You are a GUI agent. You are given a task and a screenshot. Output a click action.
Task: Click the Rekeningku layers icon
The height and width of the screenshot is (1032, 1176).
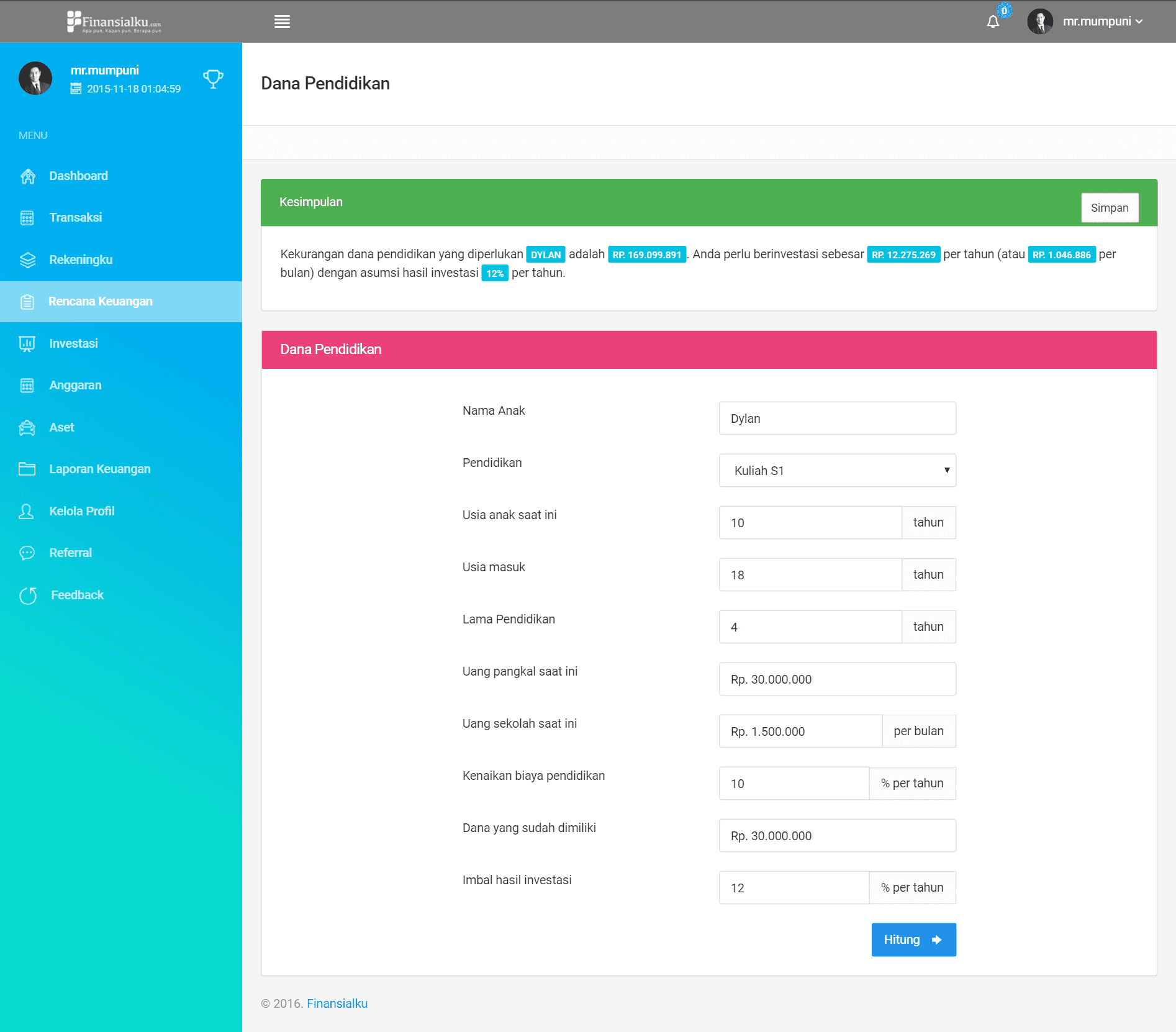27,260
